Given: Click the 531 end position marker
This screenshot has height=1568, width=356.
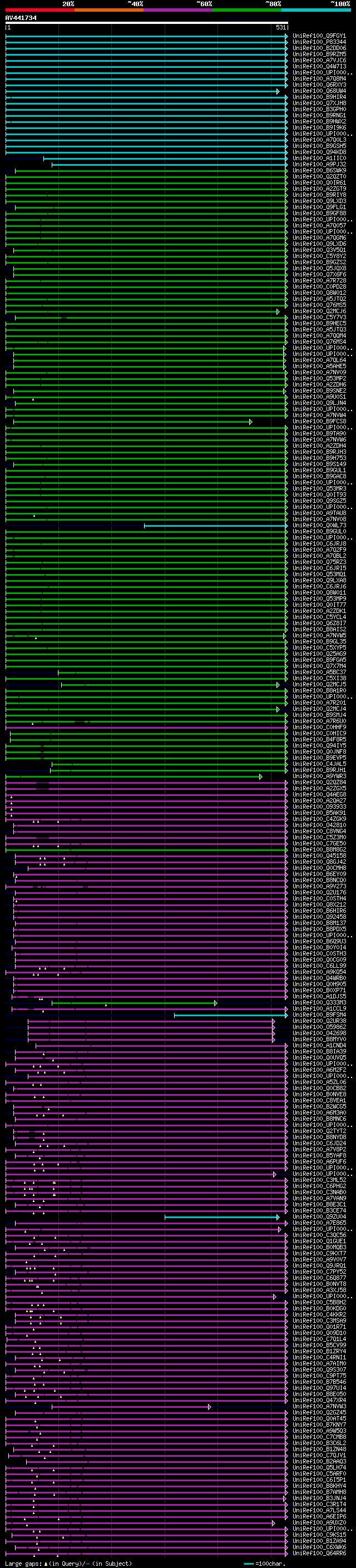Looking at the screenshot, I should (280, 27).
